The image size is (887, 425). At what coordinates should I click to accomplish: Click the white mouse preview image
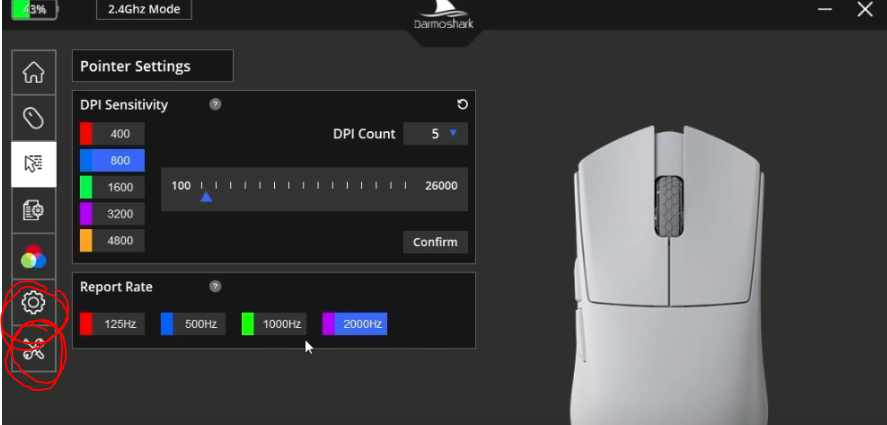click(x=669, y=274)
